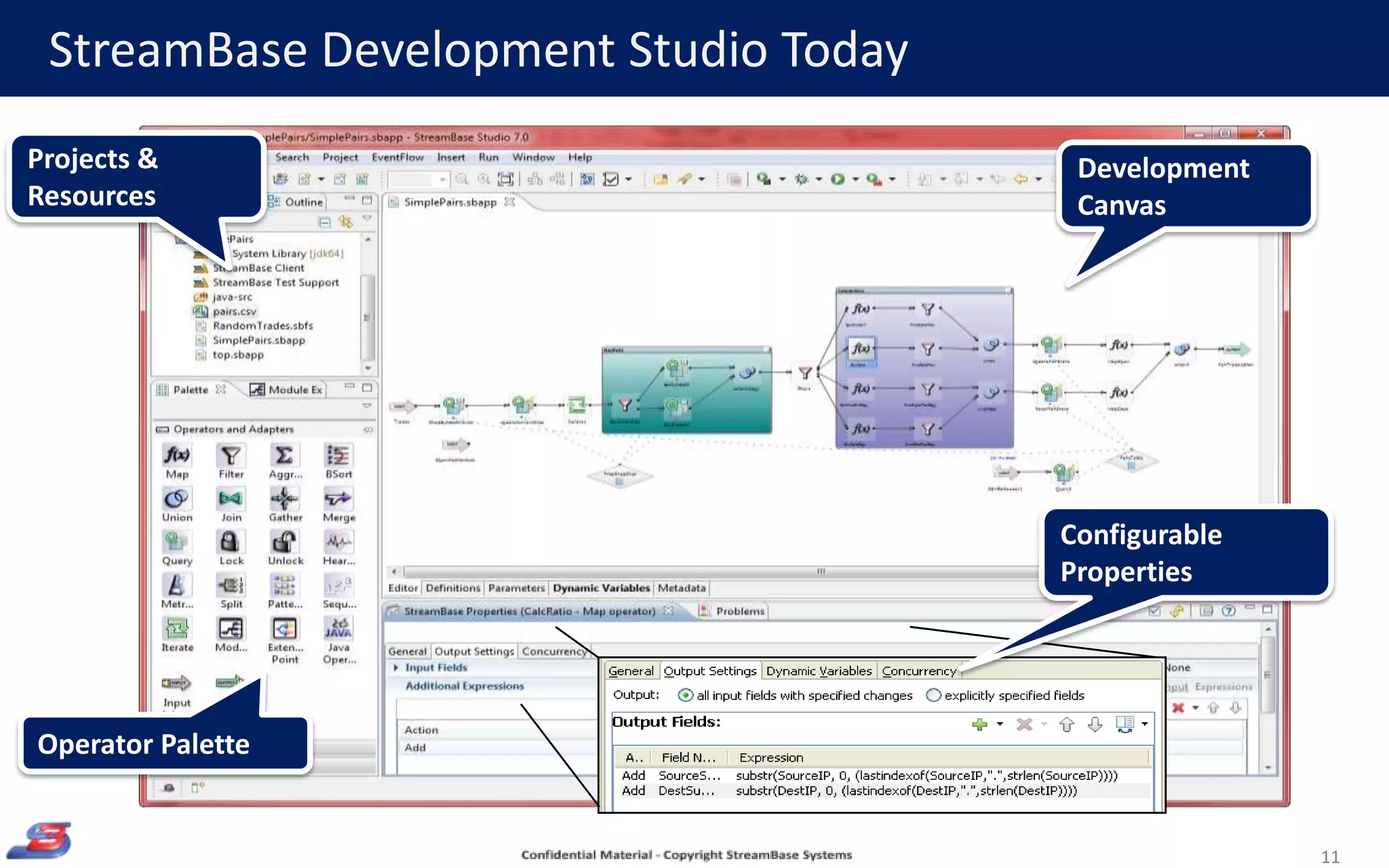This screenshot has width=1389, height=868.
Task: Select the Metronome operator icon
Action: coord(176,585)
